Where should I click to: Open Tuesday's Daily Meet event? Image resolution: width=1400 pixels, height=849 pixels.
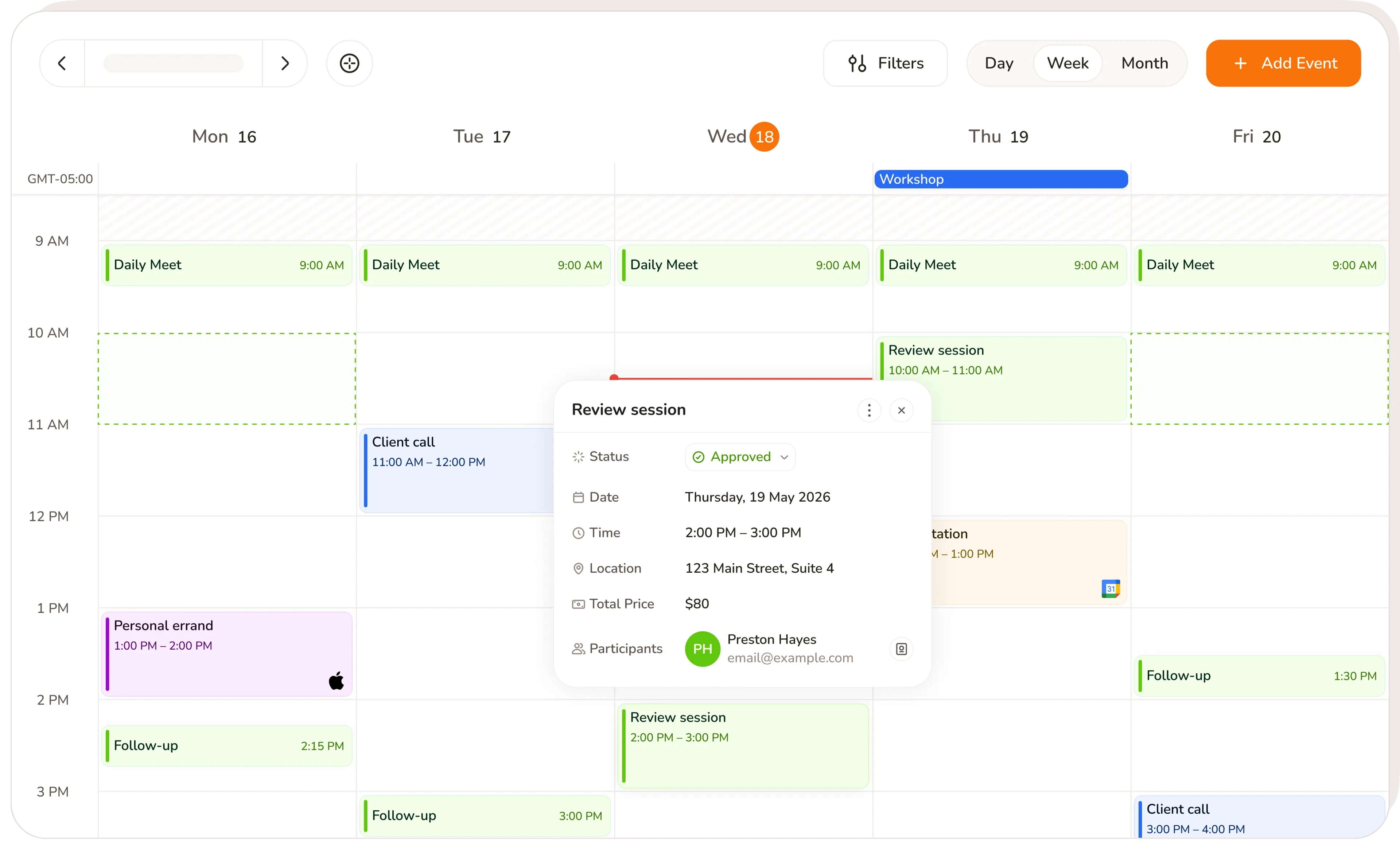click(485, 265)
